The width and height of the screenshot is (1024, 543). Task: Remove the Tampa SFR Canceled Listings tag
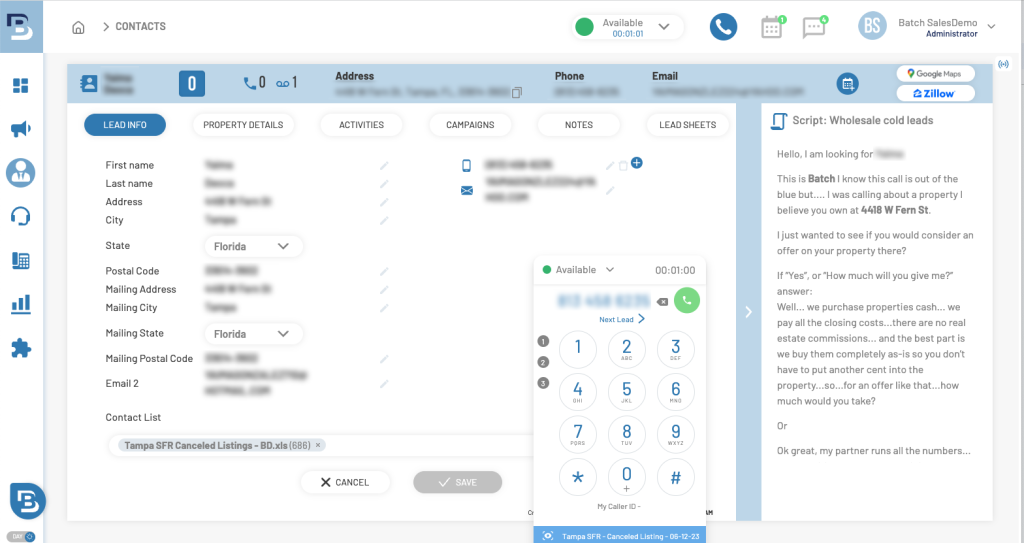[319, 445]
